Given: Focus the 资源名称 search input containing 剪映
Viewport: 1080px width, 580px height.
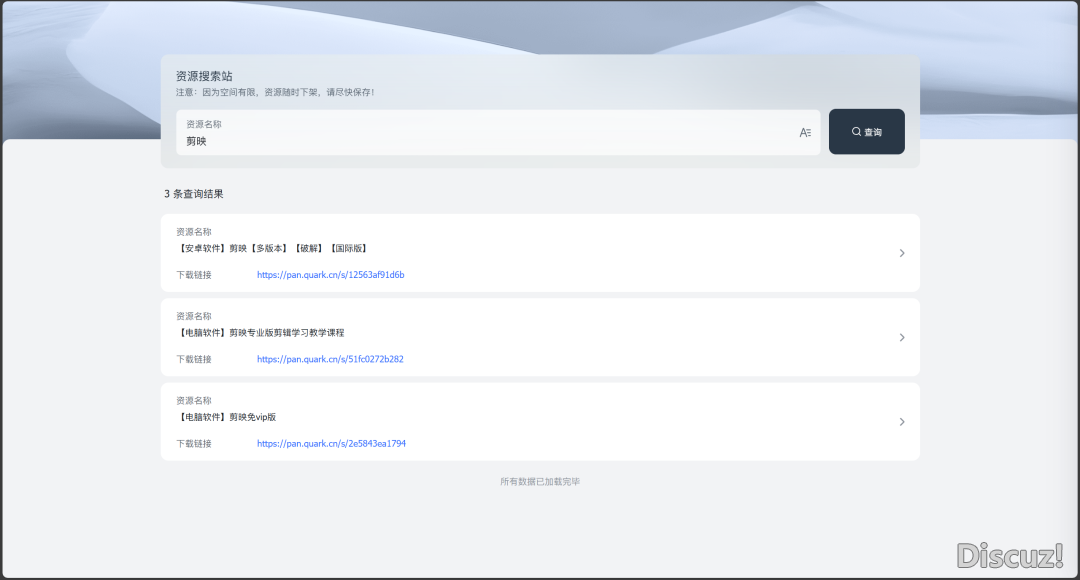Looking at the screenshot, I should (x=498, y=132).
